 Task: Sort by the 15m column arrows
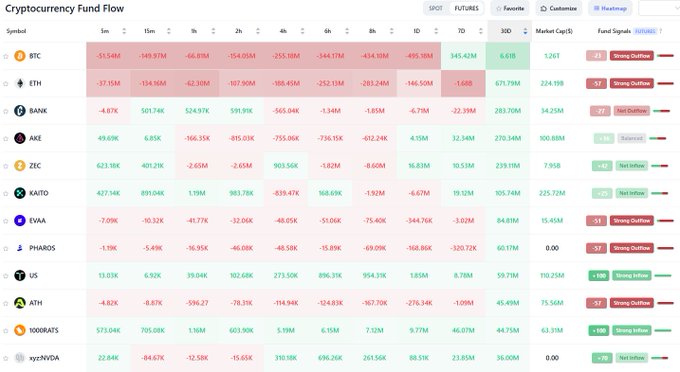coord(169,31)
